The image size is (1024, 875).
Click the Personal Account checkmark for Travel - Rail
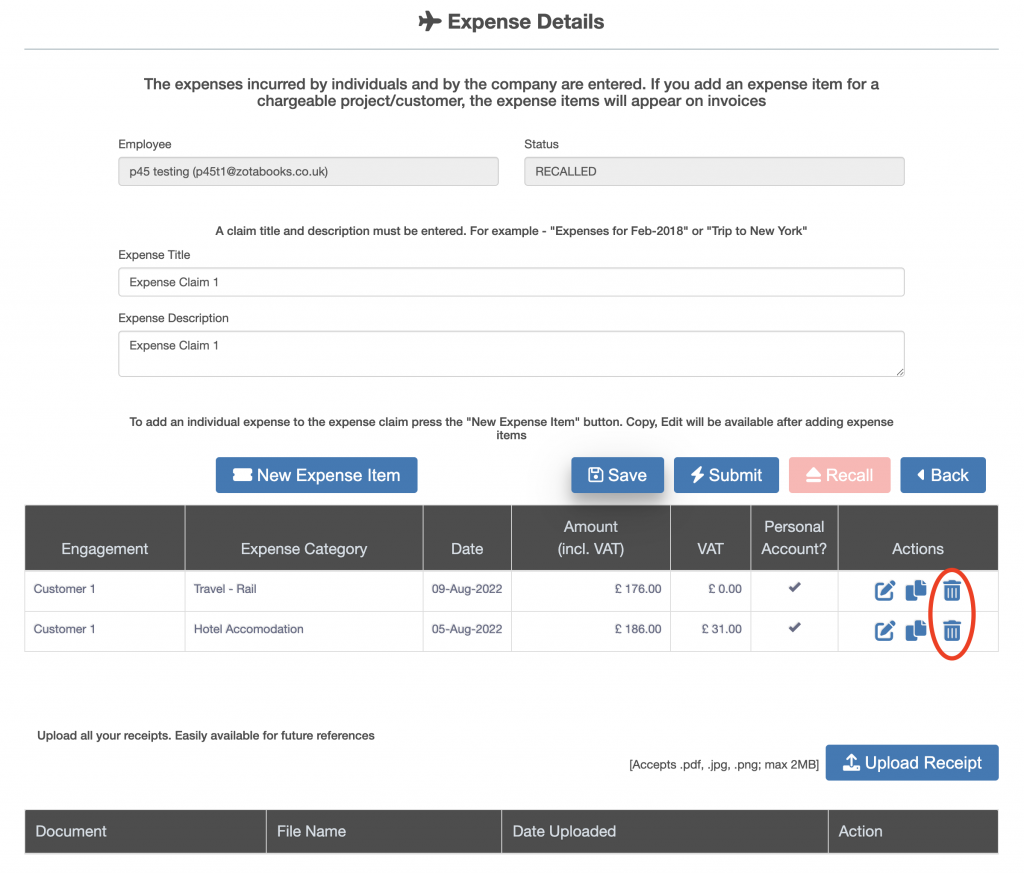pyautogui.click(x=794, y=588)
